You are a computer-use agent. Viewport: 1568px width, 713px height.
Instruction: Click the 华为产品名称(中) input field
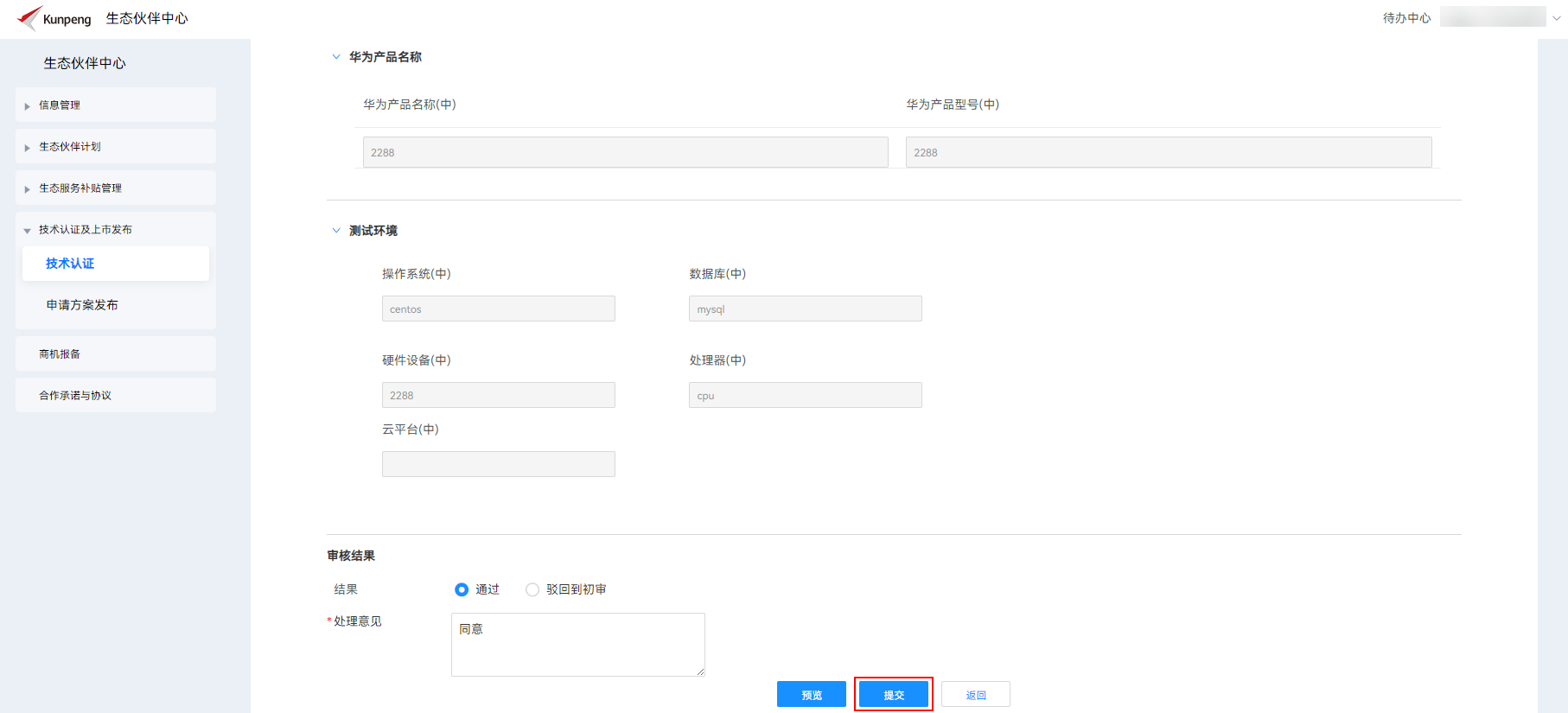626,152
